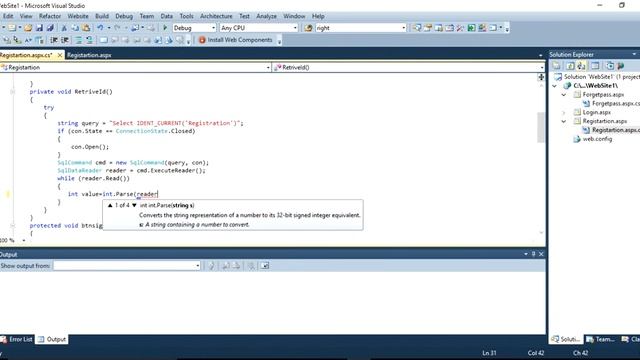
Task: Collapse the RetriveId method outlining marker
Action: (13, 92)
